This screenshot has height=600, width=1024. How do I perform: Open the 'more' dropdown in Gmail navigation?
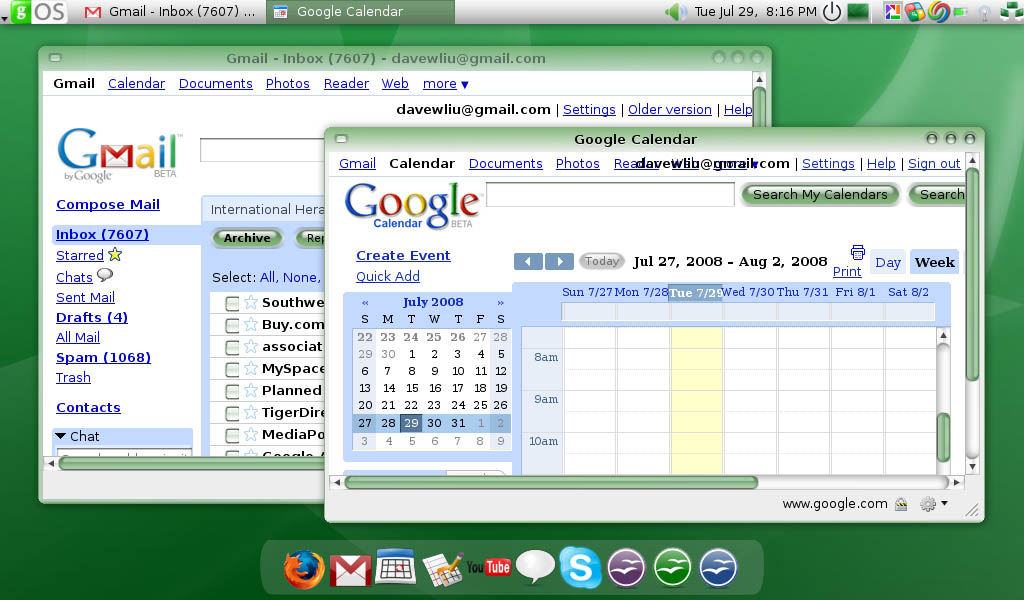(445, 84)
